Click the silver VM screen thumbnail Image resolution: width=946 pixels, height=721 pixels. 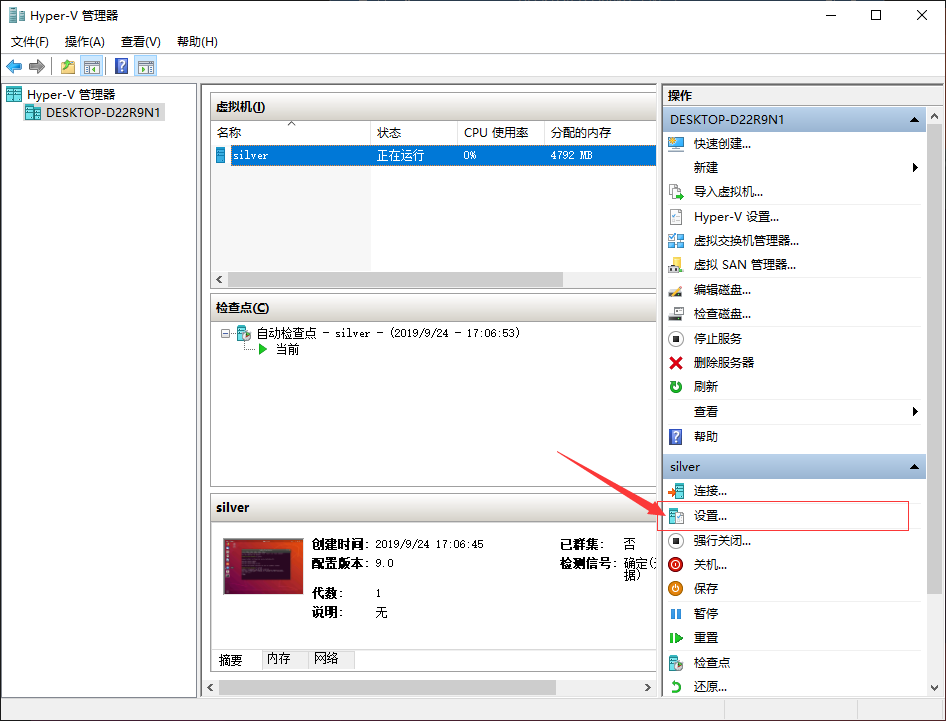(263, 567)
